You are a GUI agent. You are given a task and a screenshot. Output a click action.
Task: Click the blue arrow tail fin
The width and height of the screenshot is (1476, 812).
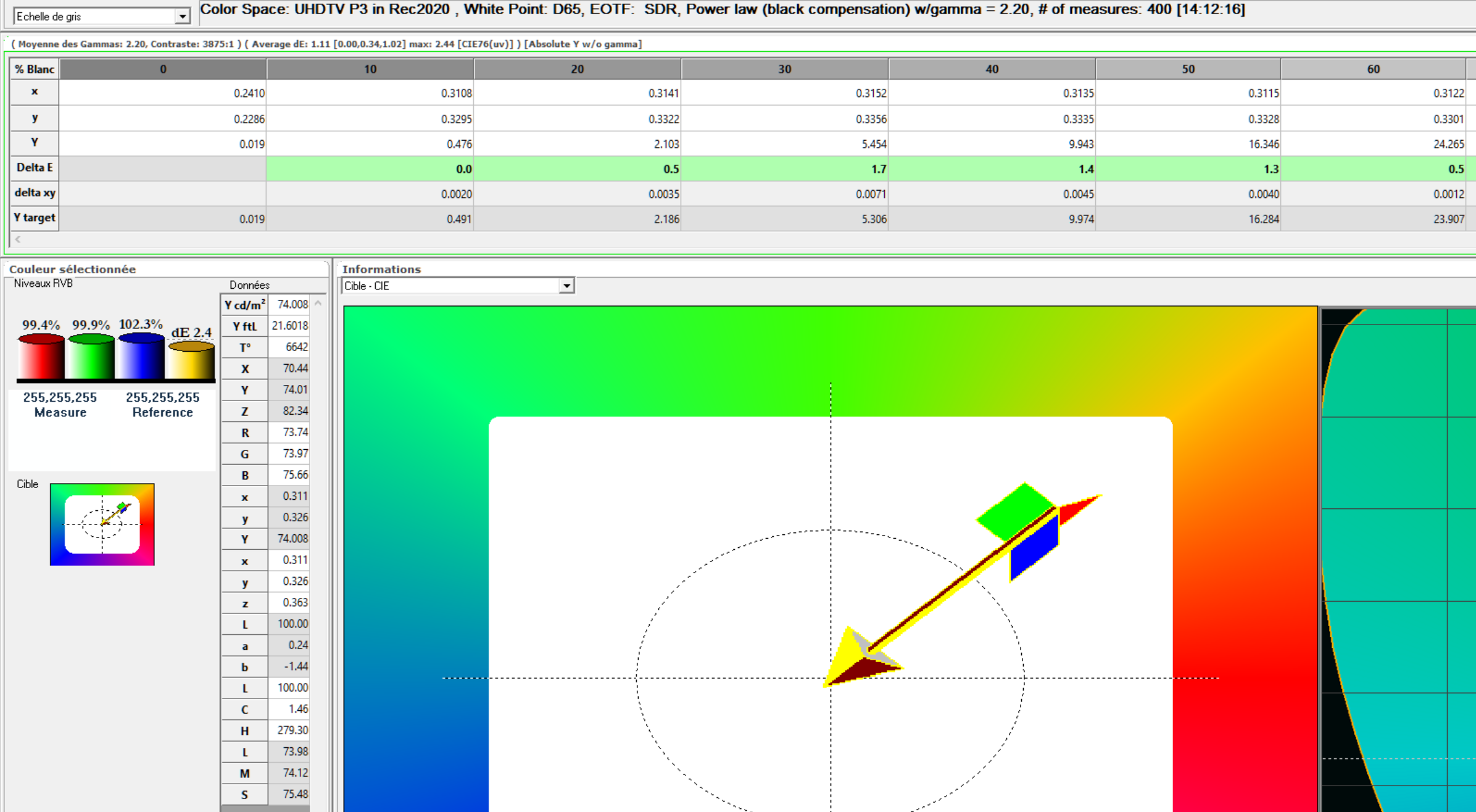coord(1035,548)
